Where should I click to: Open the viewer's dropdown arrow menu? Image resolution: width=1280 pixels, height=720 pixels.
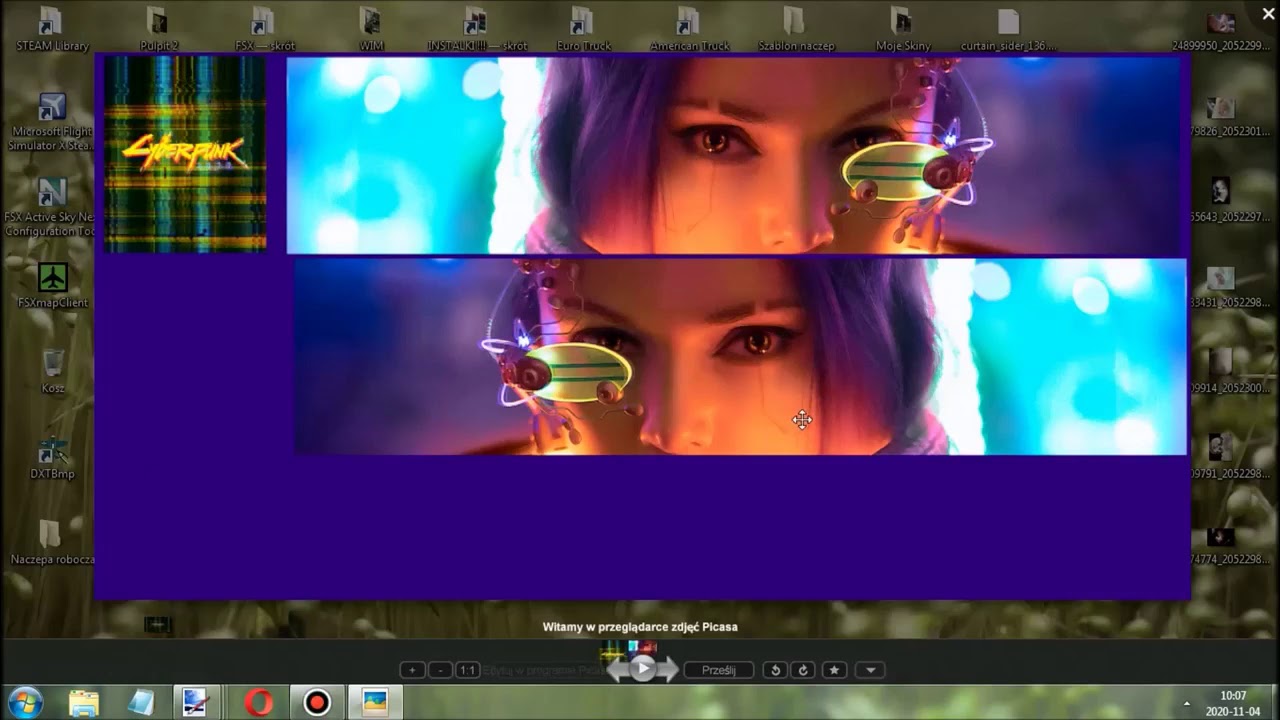click(x=871, y=670)
